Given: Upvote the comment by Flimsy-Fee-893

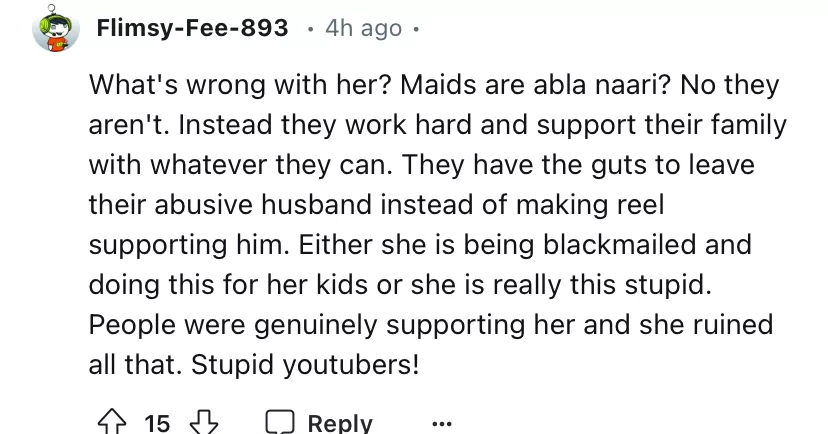Looking at the screenshot, I should (108, 423).
